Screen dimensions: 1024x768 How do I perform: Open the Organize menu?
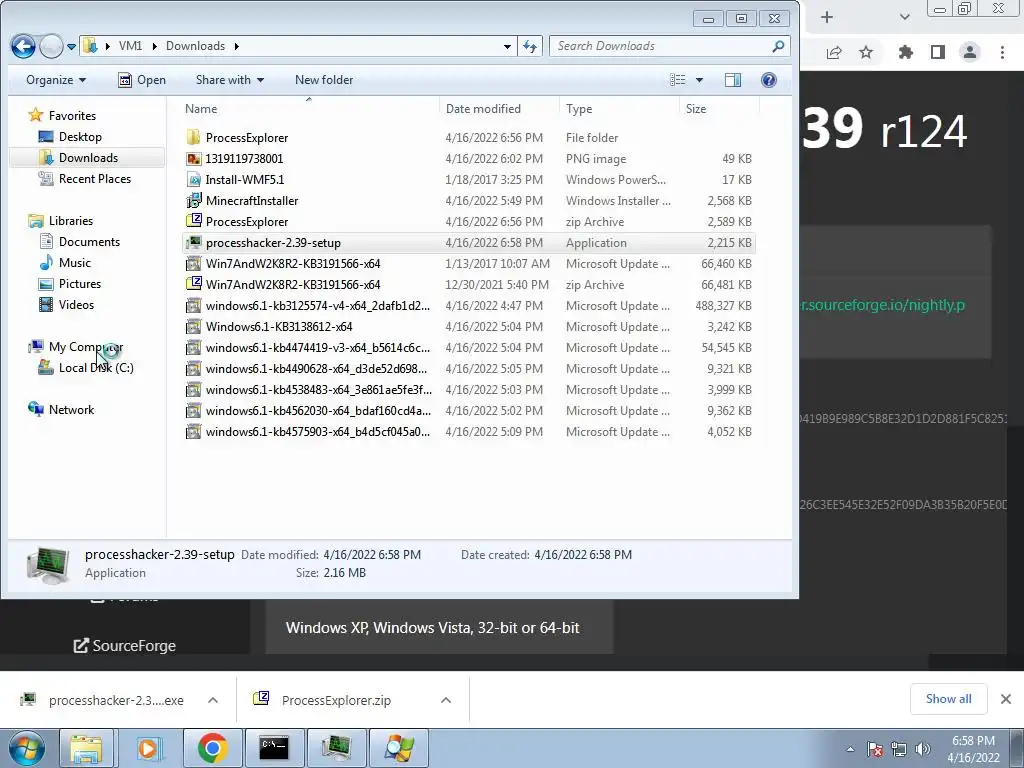pyautogui.click(x=56, y=80)
